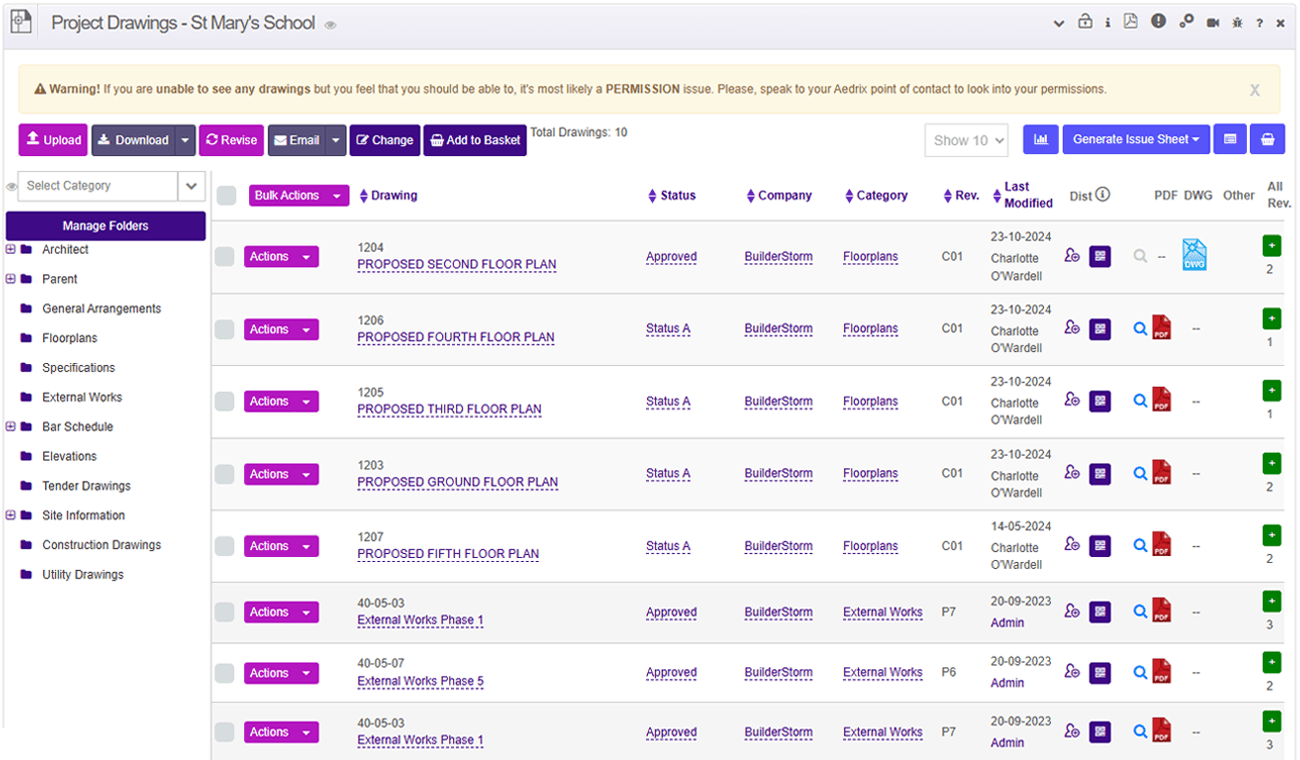Viewport: 1300px width, 760px height.
Task: Add distribution user for Proposed Fifth Floor Plan
Action: coord(1072,545)
